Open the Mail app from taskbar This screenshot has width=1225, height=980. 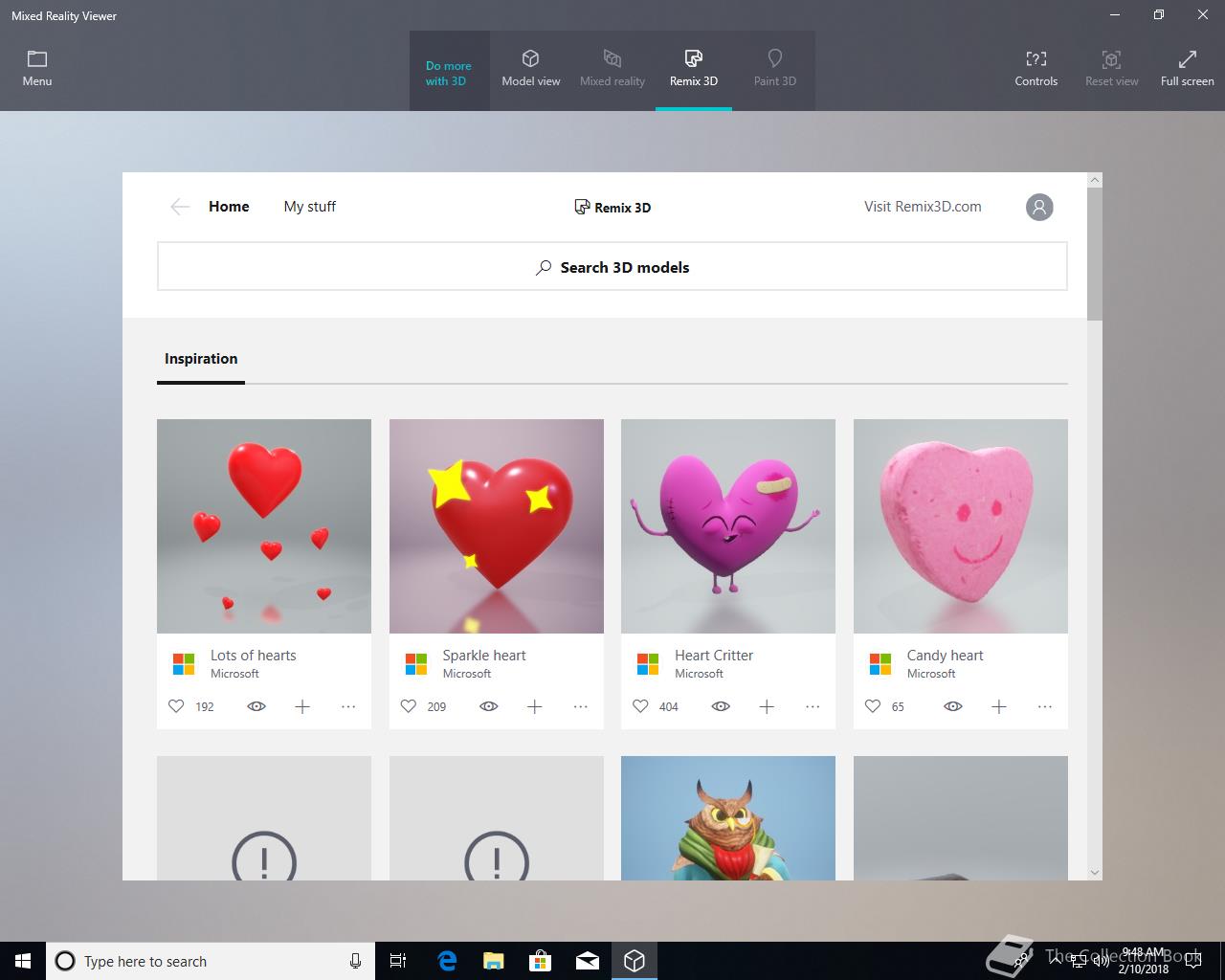click(588, 961)
